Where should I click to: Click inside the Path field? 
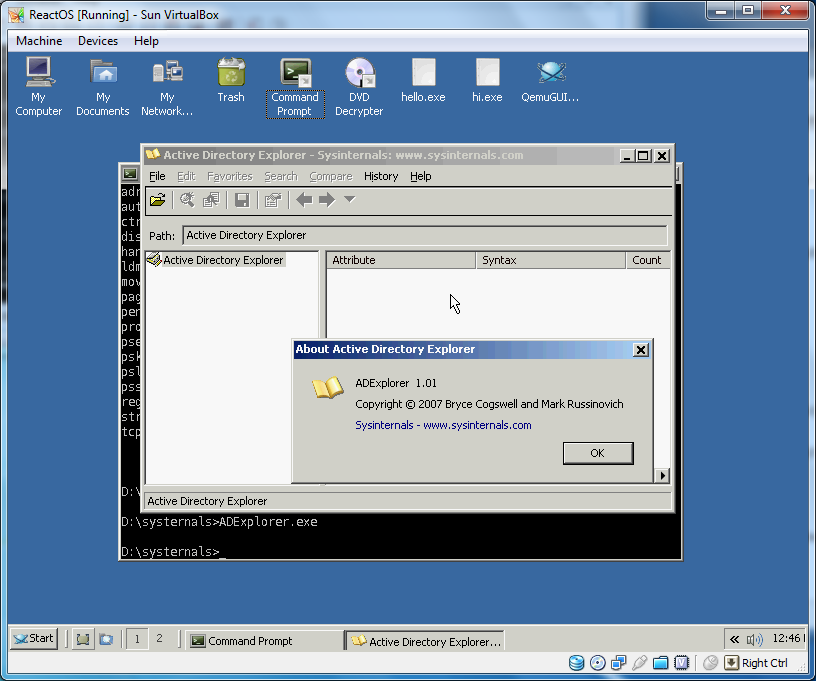[424, 236]
